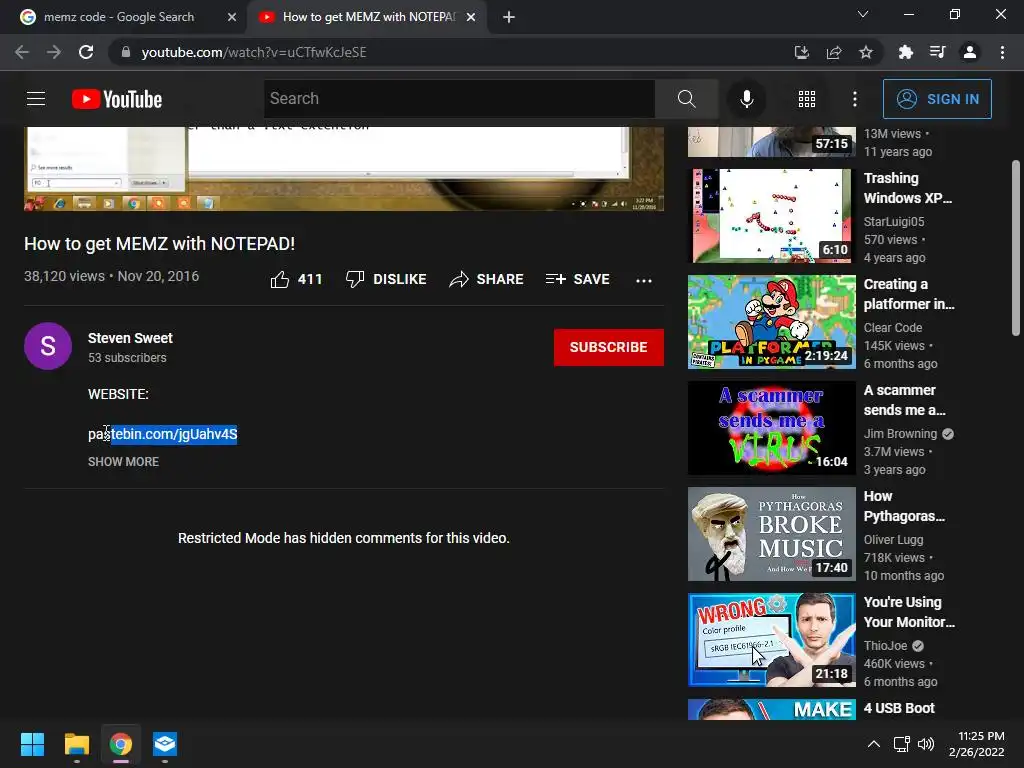
Task: Select the How to get MEMZ tab
Action: [368, 17]
